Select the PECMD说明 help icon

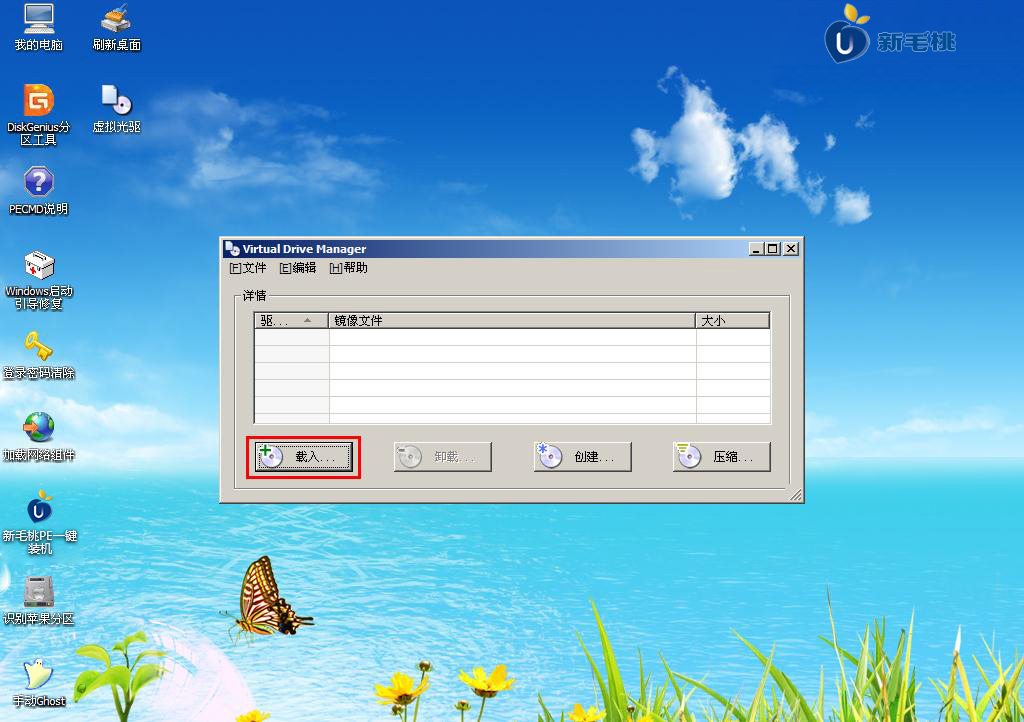click(x=38, y=182)
